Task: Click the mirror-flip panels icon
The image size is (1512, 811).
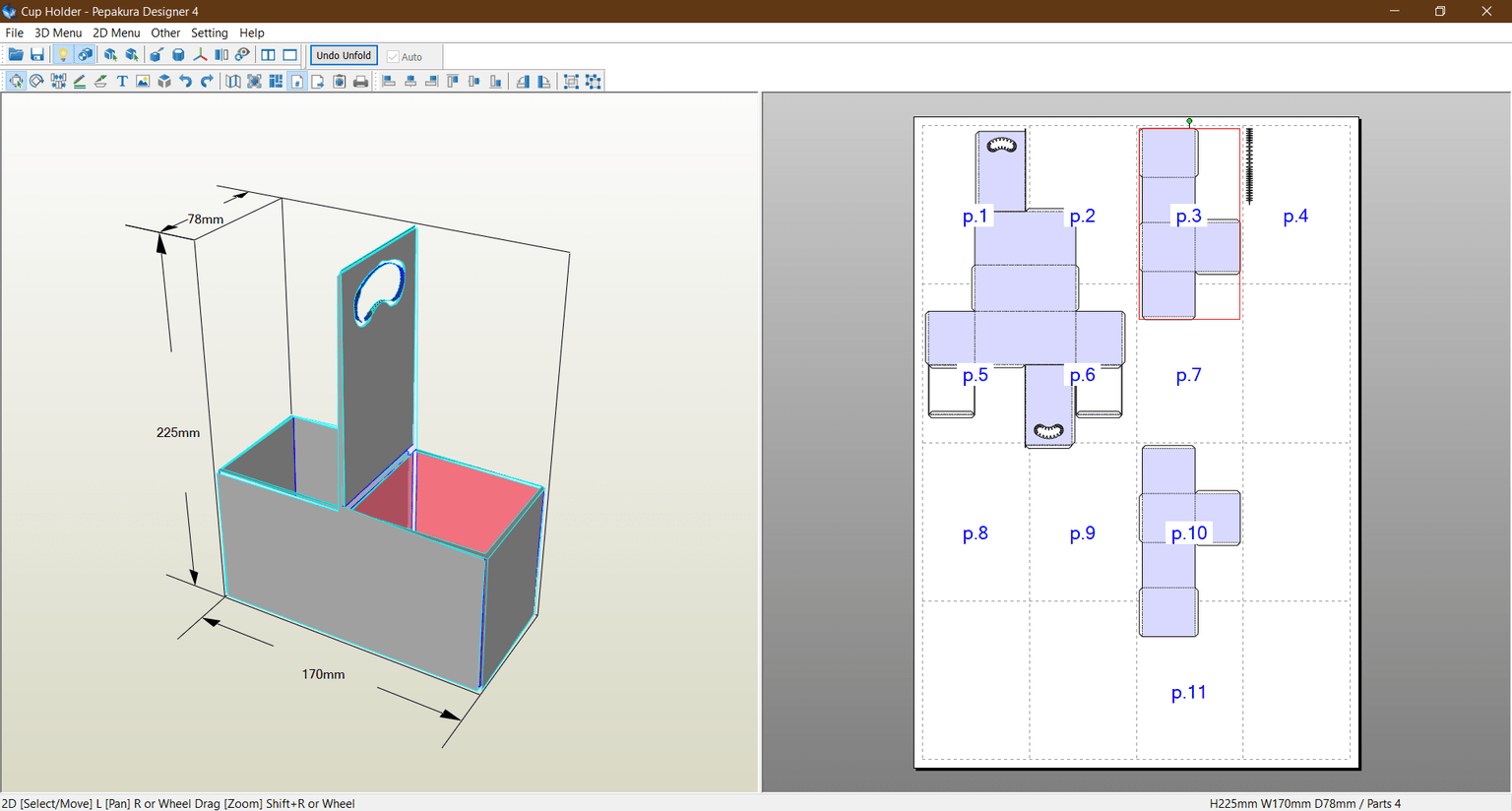Action: click(x=221, y=55)
